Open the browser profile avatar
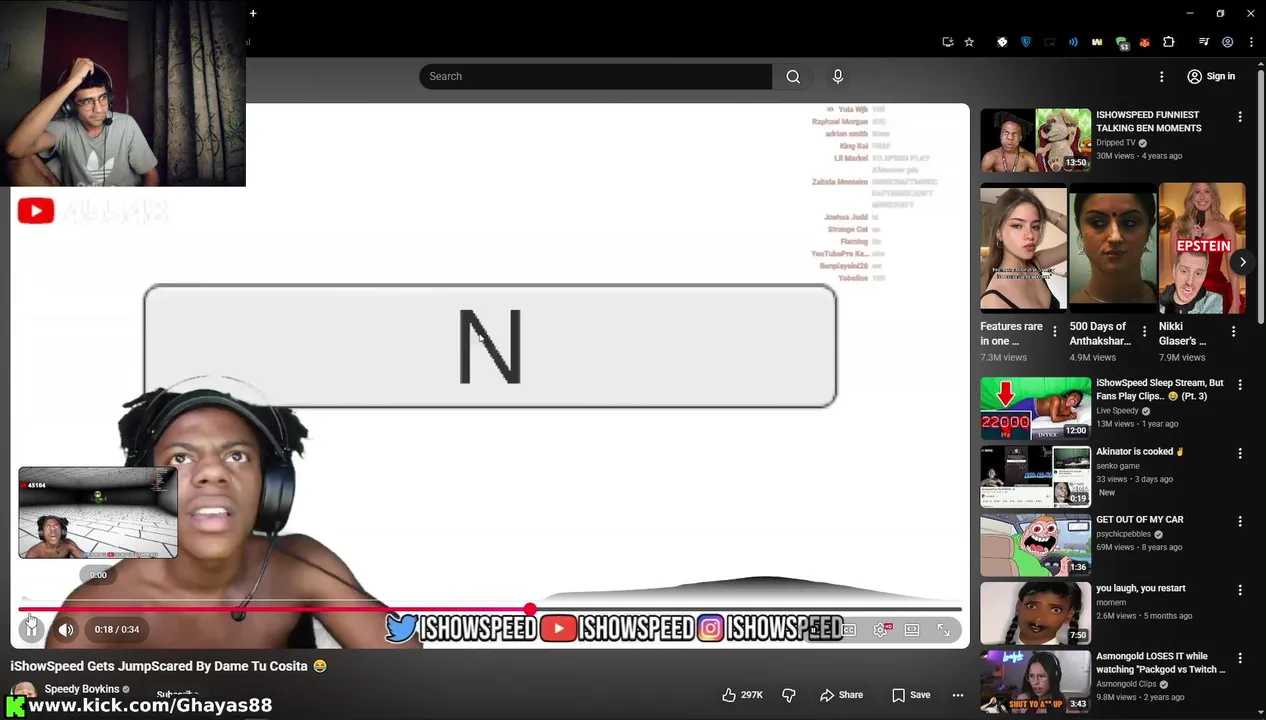 pyautogui.click(x=1227, y=42)
